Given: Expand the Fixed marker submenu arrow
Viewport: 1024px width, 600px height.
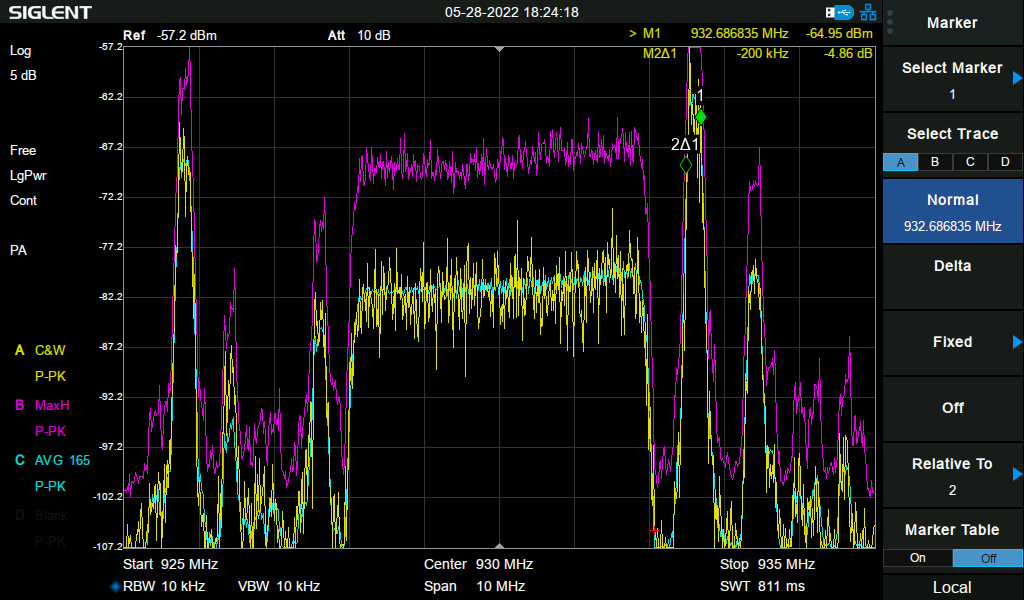Looking at the screenshot, I should (x=1017, y=342).
